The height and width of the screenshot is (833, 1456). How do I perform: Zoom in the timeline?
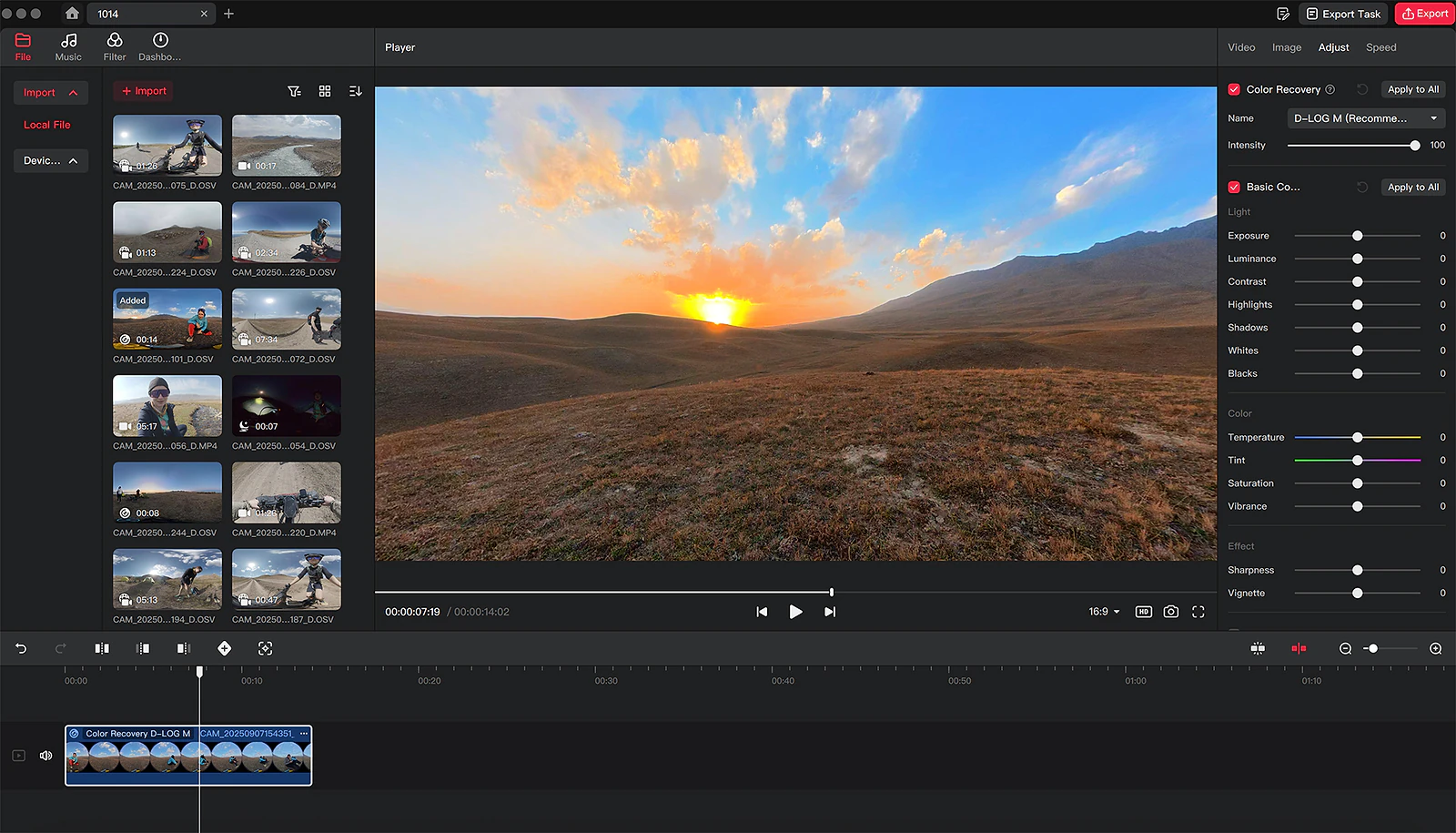[x=1435, y=648]
